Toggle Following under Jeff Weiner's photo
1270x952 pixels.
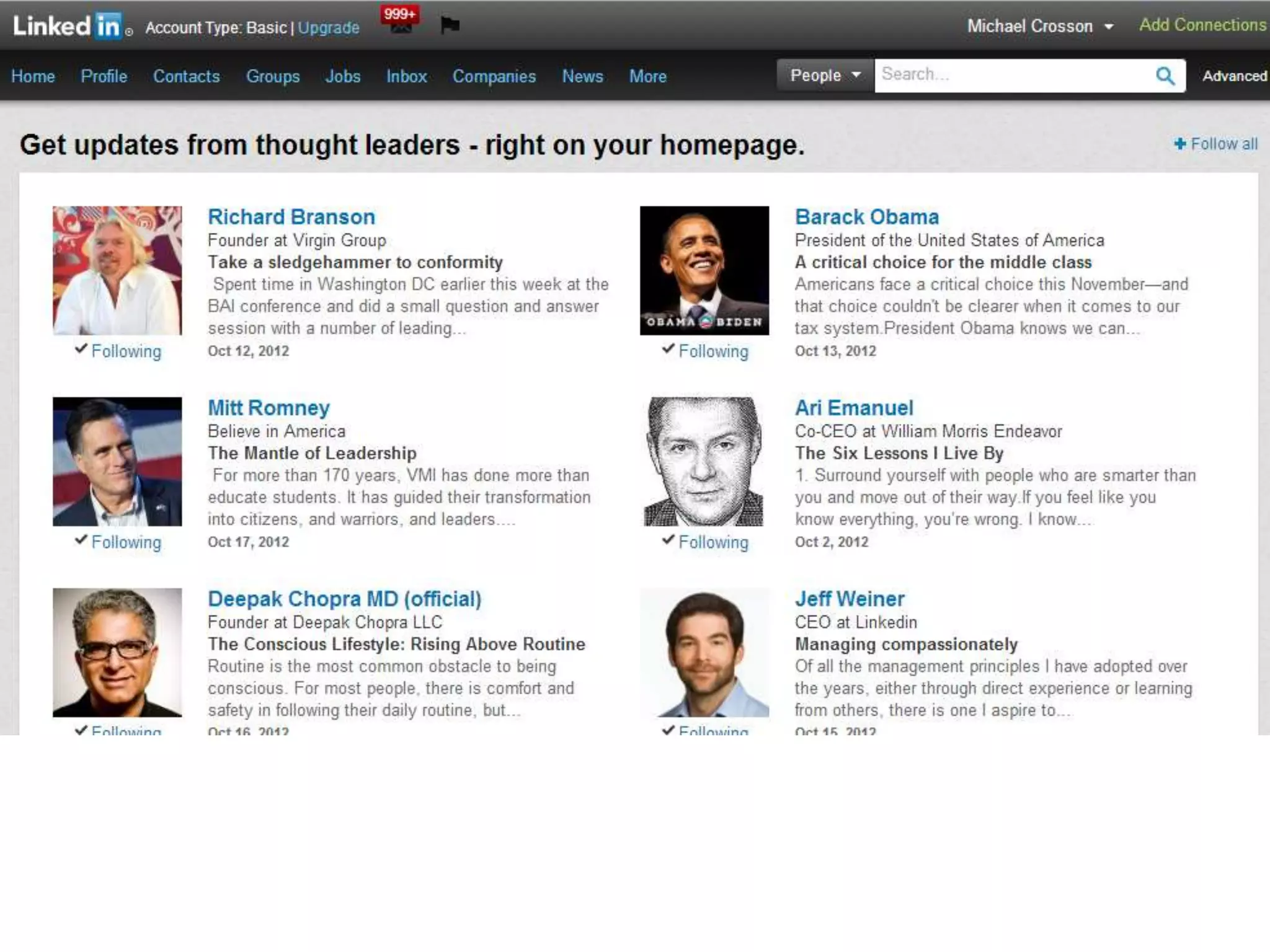[713, 731]
